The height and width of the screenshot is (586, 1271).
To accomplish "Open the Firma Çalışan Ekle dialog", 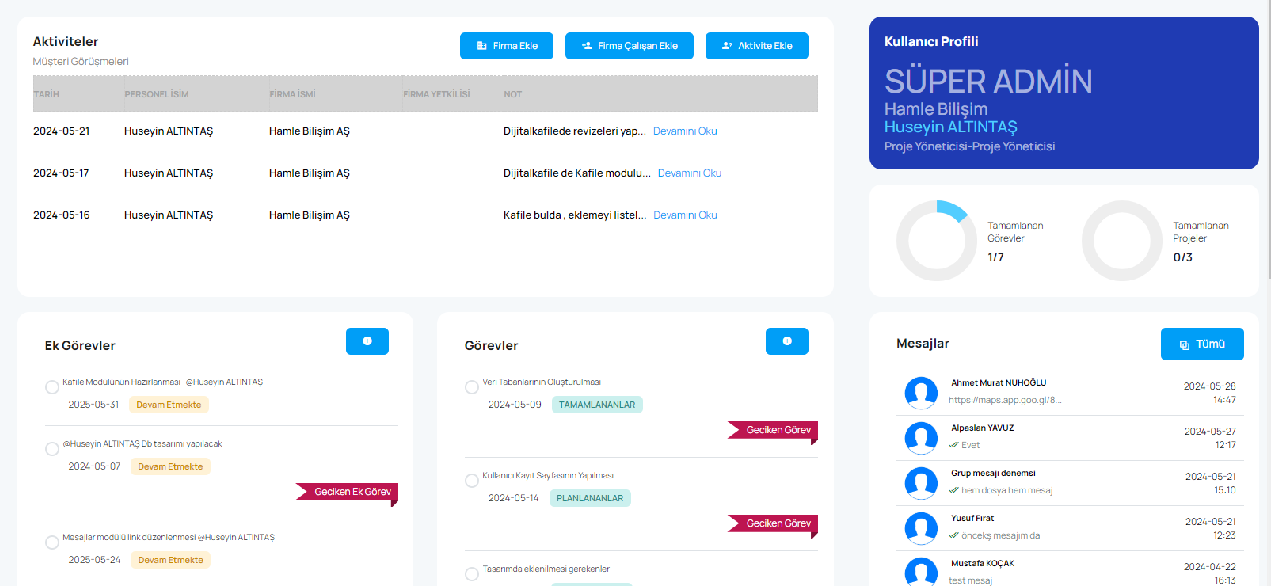I will point(629,46).
